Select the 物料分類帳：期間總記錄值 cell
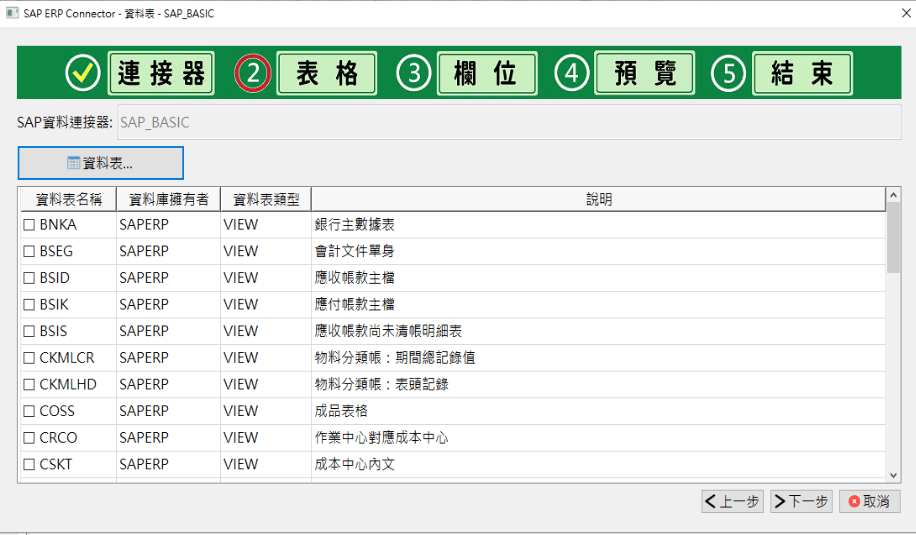This screenshot has height=535, width=916. pyautogui.click(x=598, y=357)
